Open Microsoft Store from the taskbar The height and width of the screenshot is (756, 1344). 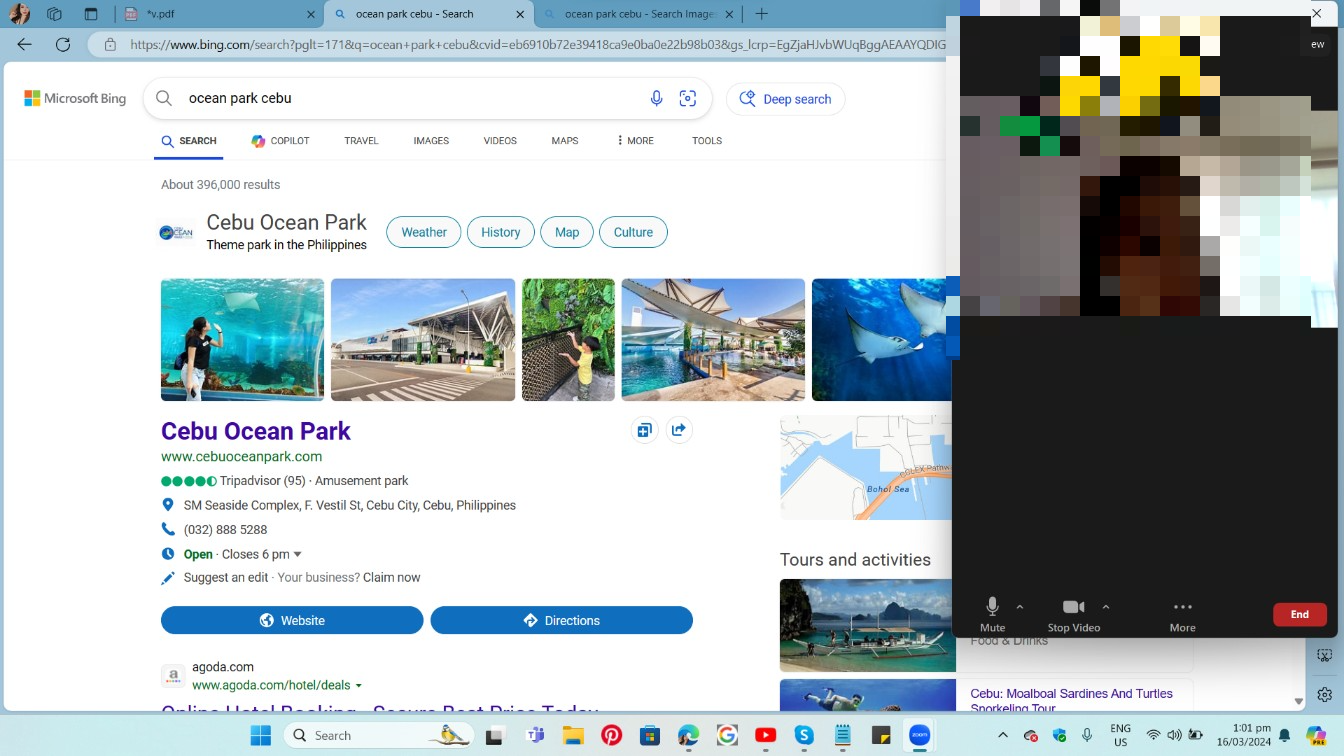pos(650,735)
